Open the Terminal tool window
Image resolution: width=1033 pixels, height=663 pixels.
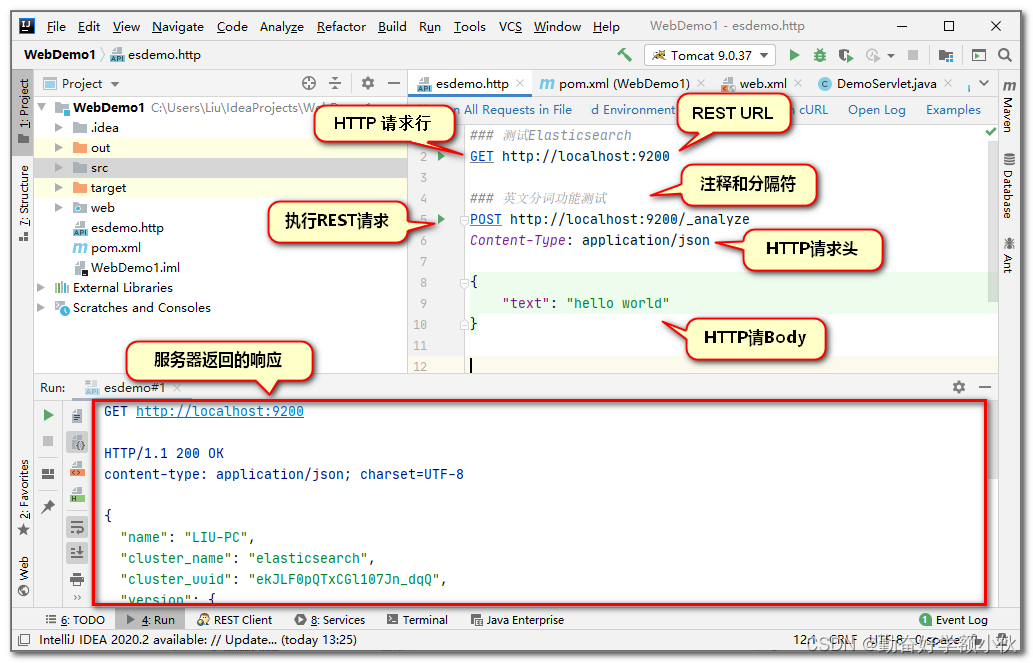[x=417, y=620]
